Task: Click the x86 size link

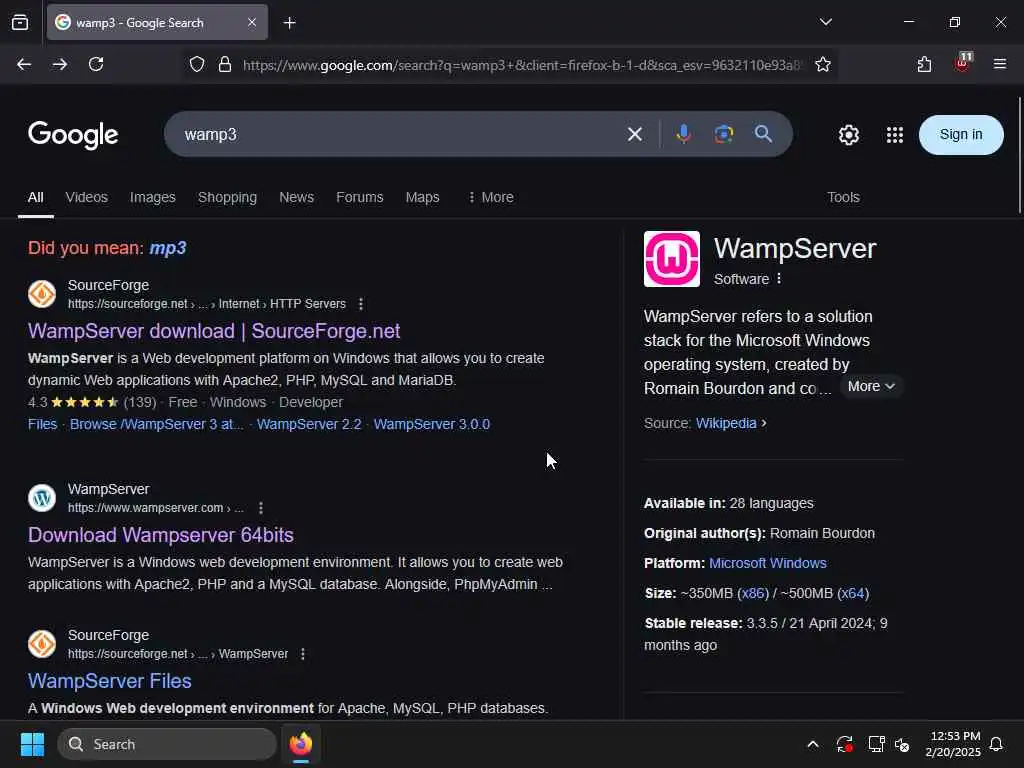Action: tap(753, 593)
